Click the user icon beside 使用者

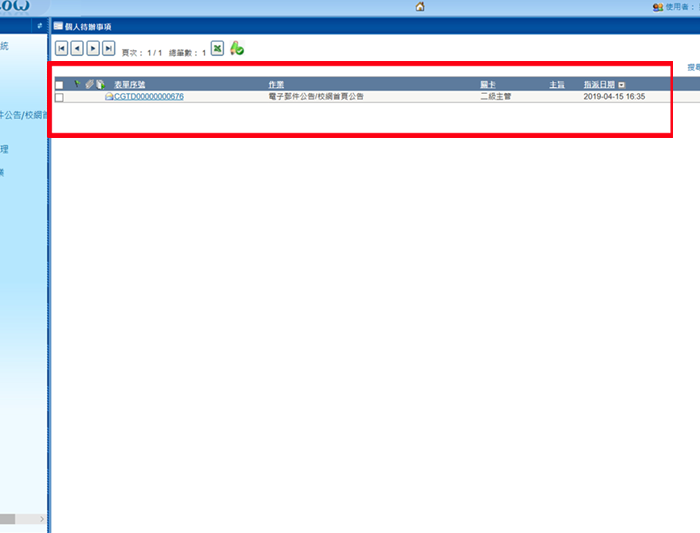(x=657, y=7)
